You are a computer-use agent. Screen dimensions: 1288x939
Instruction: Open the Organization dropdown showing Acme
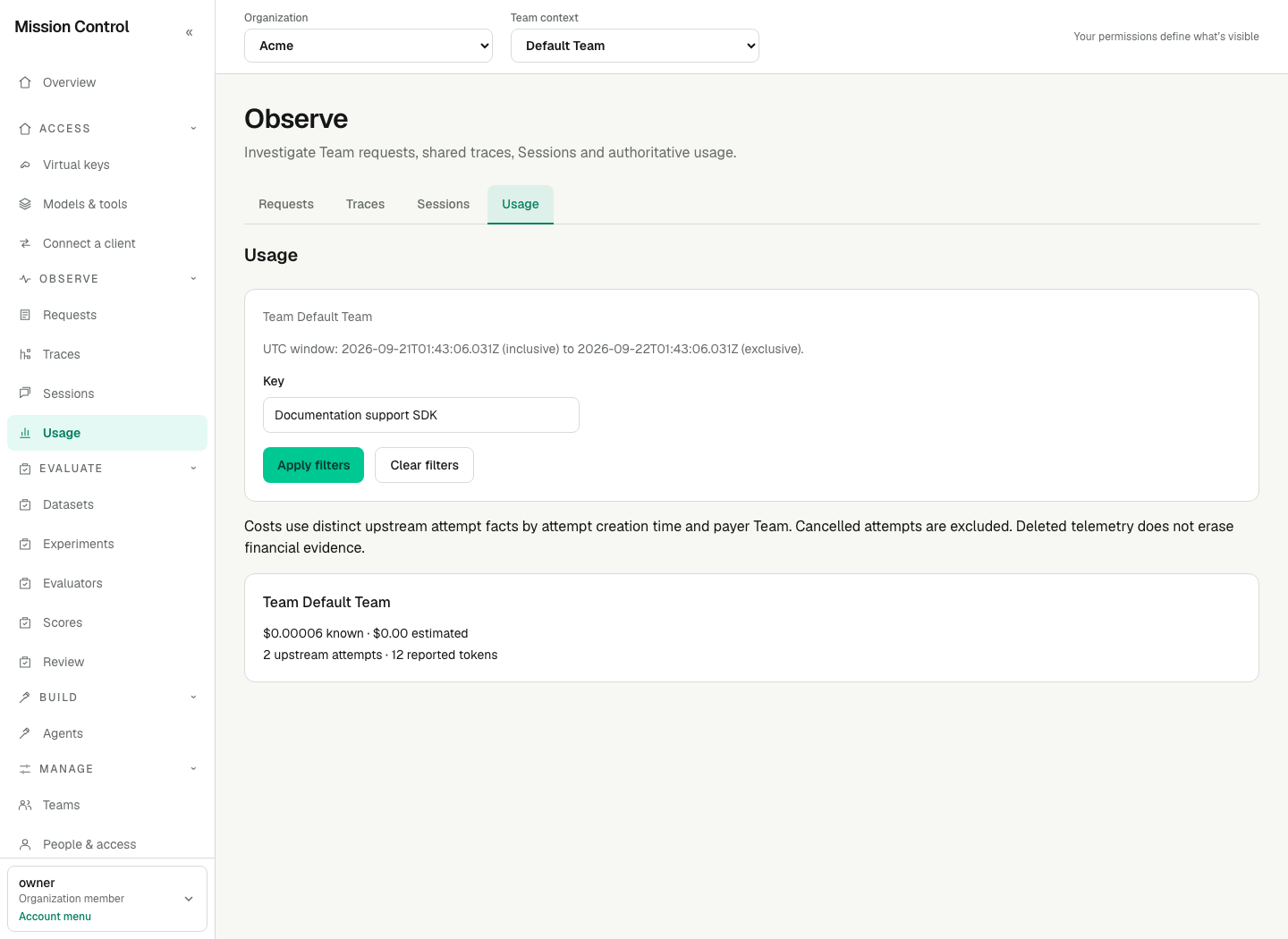click(369, 46)
